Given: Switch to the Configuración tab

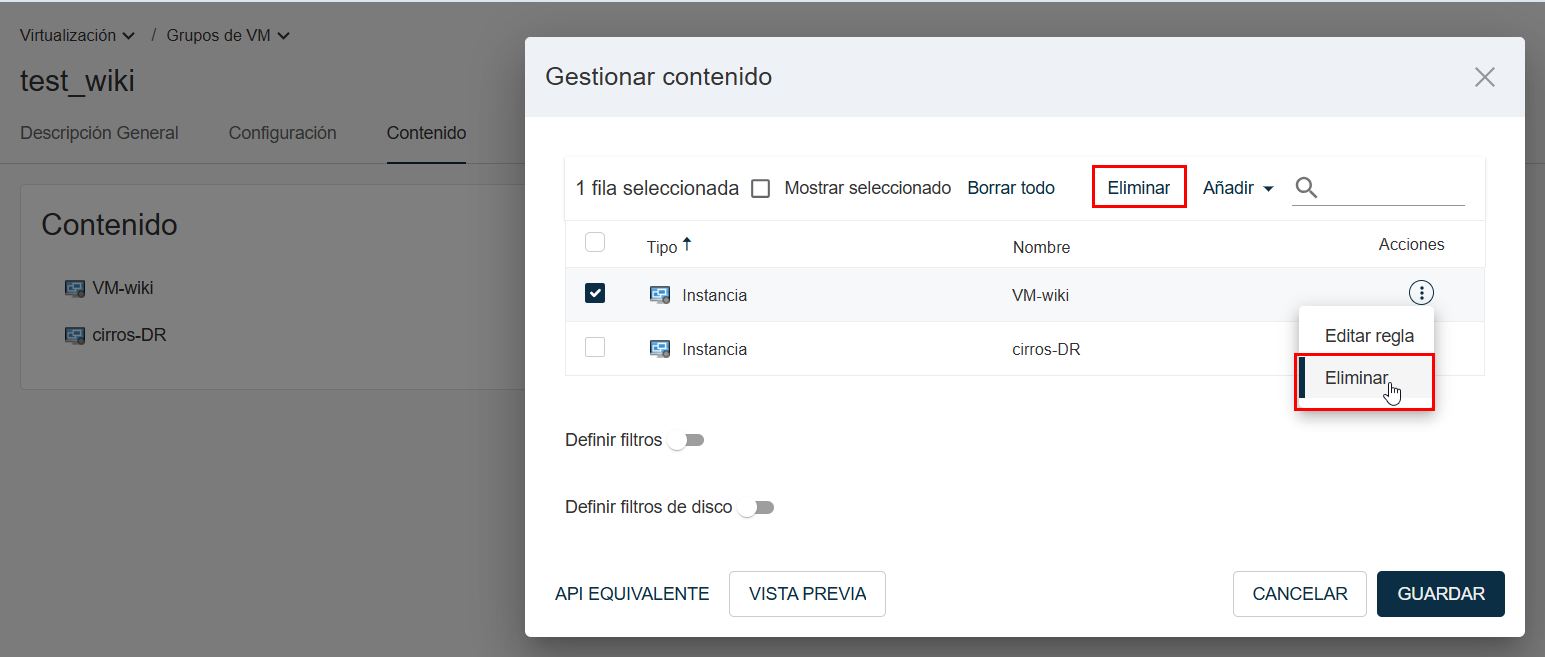Looking at the screenshot, I should tap(283, 132).
